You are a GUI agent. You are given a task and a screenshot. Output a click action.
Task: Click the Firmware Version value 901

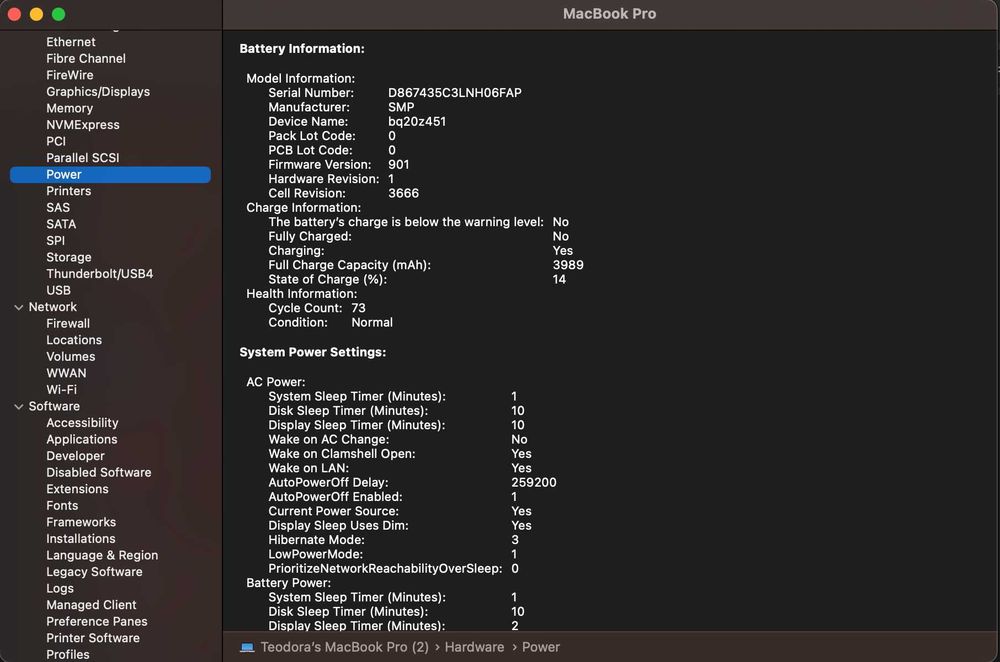click(399, 165)
